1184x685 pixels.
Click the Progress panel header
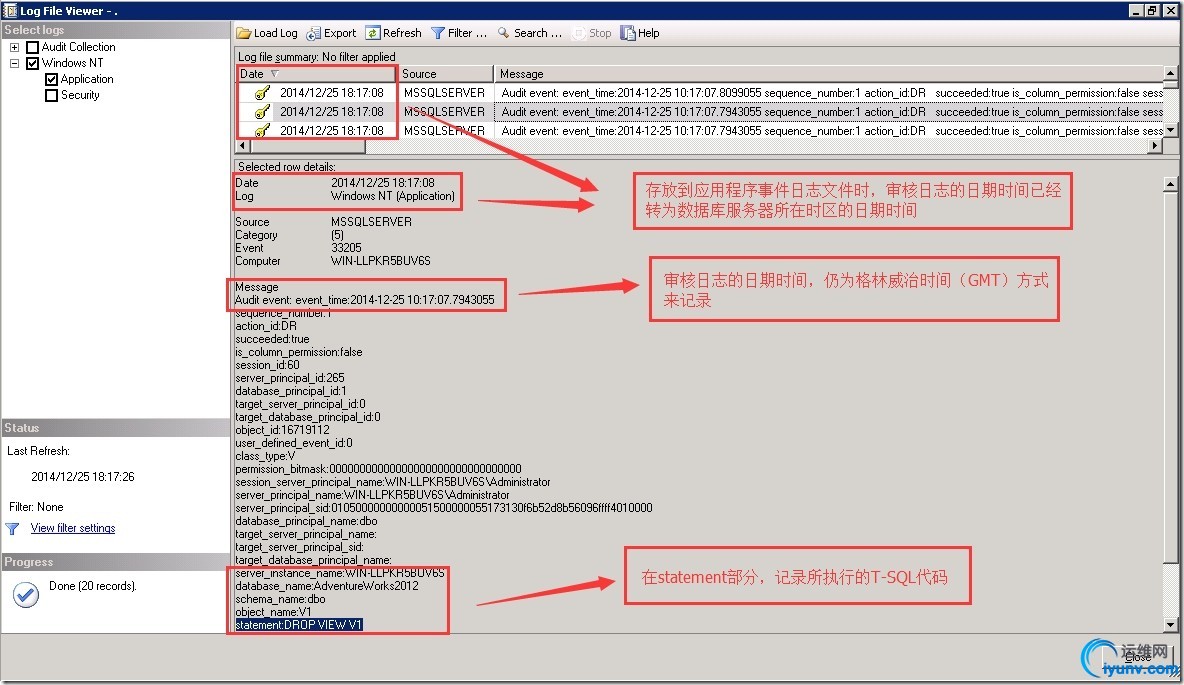pos(115,563)
